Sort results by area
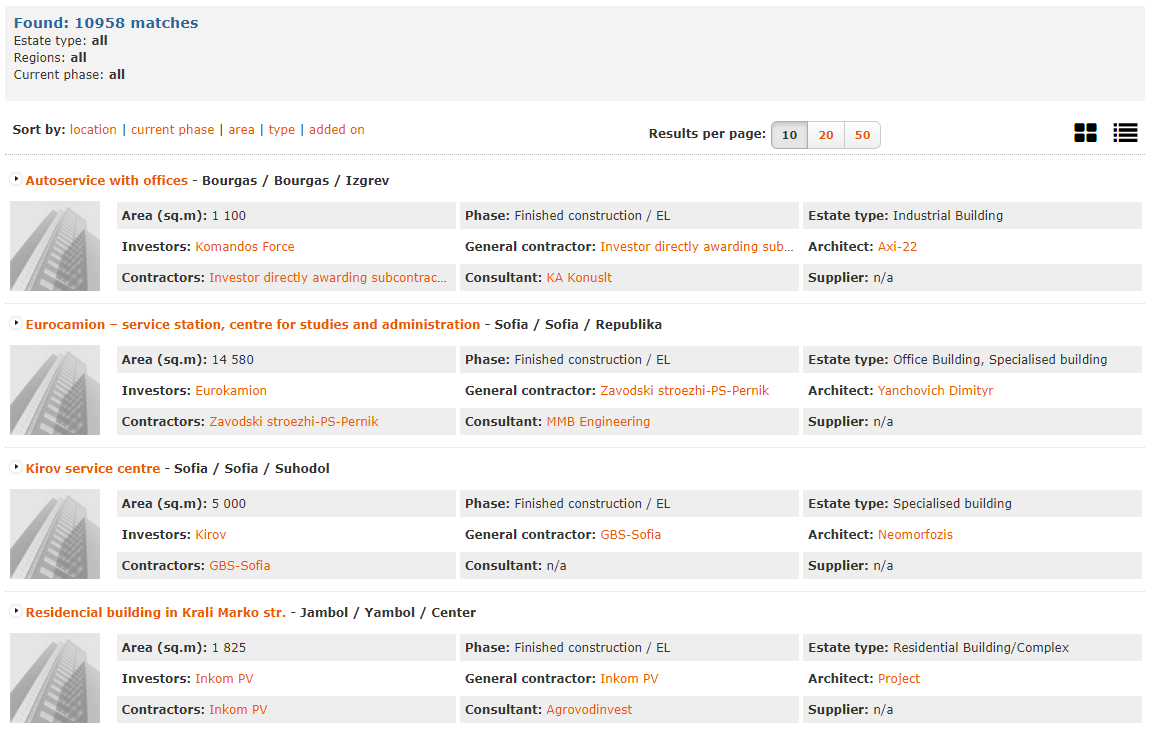 [x=241, y=129]
